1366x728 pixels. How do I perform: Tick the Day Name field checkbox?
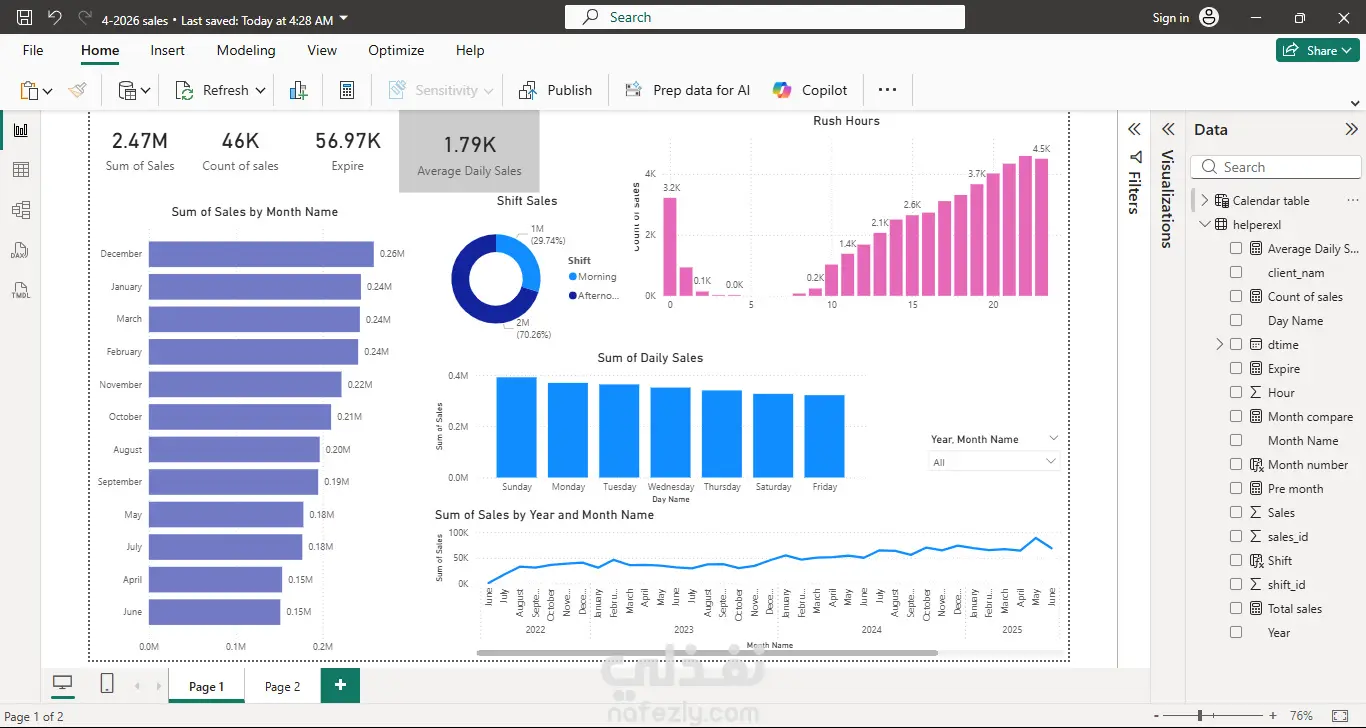1236,320
